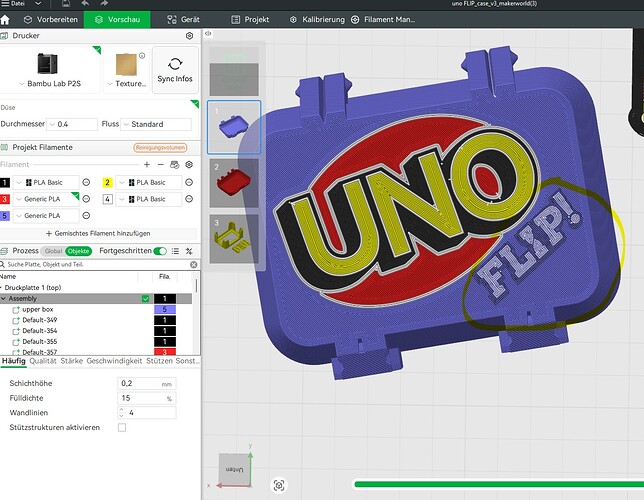Switch process scope to Global
Screen dimensions: 644x500
(x=53, y=251)
